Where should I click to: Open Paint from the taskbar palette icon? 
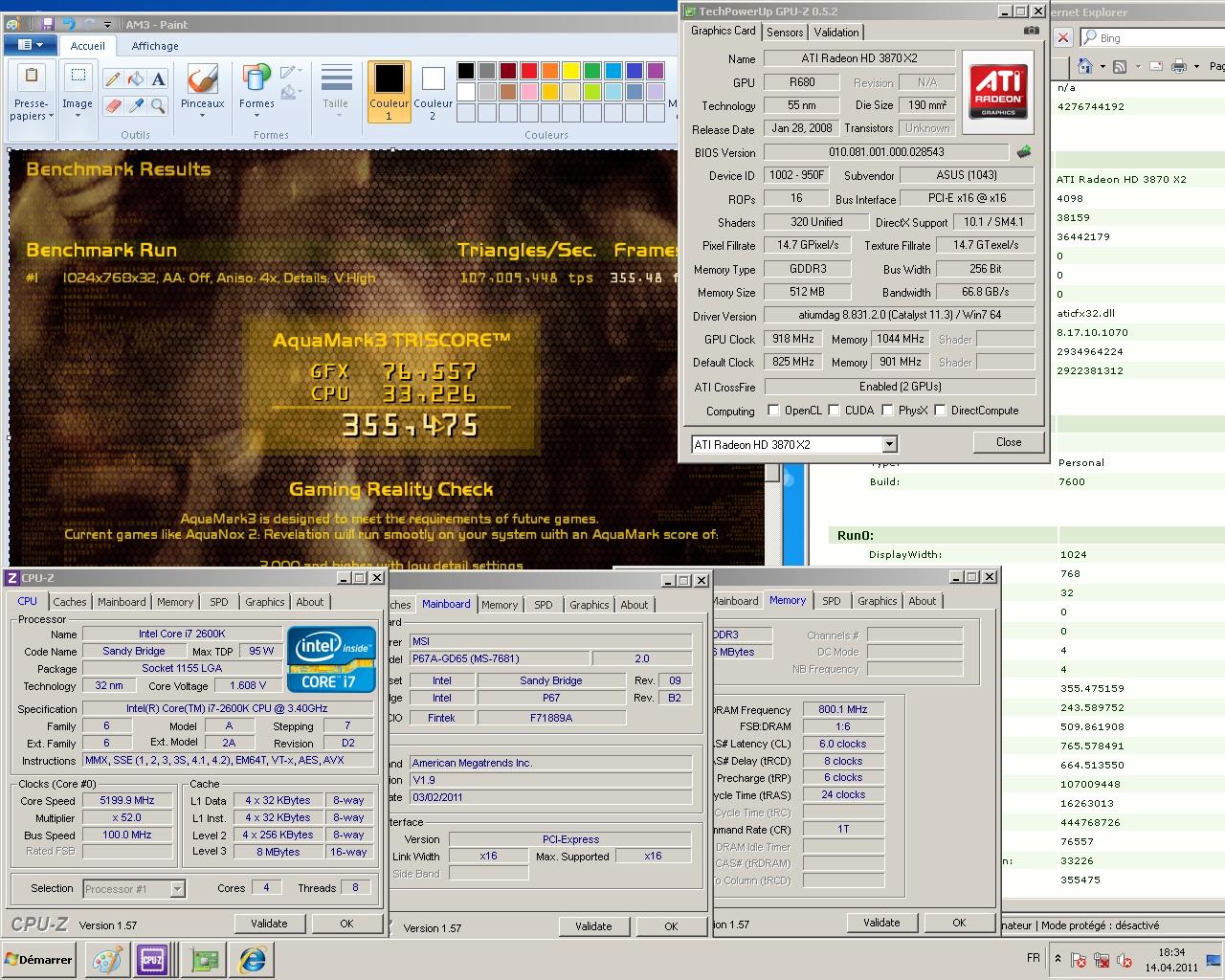107,959
